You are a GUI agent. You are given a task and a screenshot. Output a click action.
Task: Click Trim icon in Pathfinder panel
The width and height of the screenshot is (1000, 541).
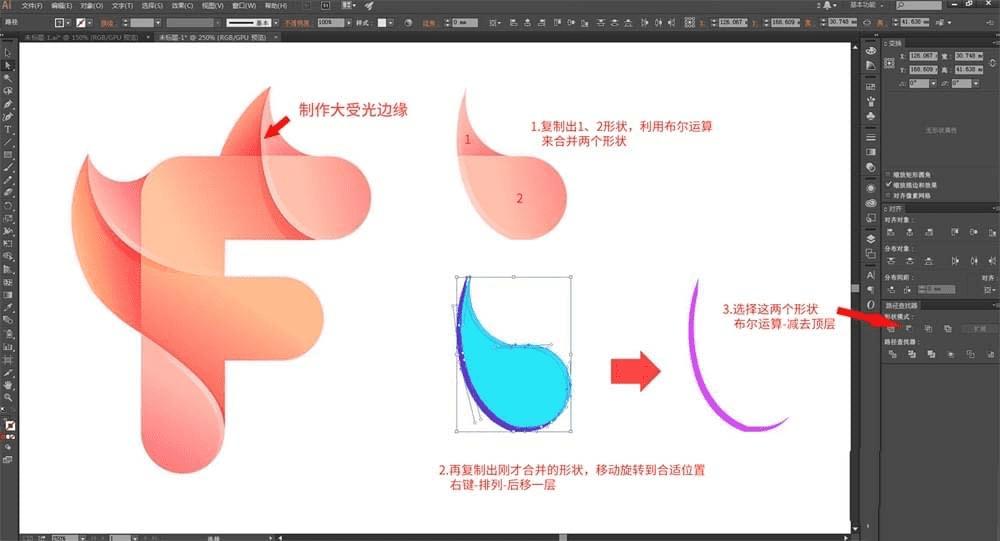click(x=911, y=354)
